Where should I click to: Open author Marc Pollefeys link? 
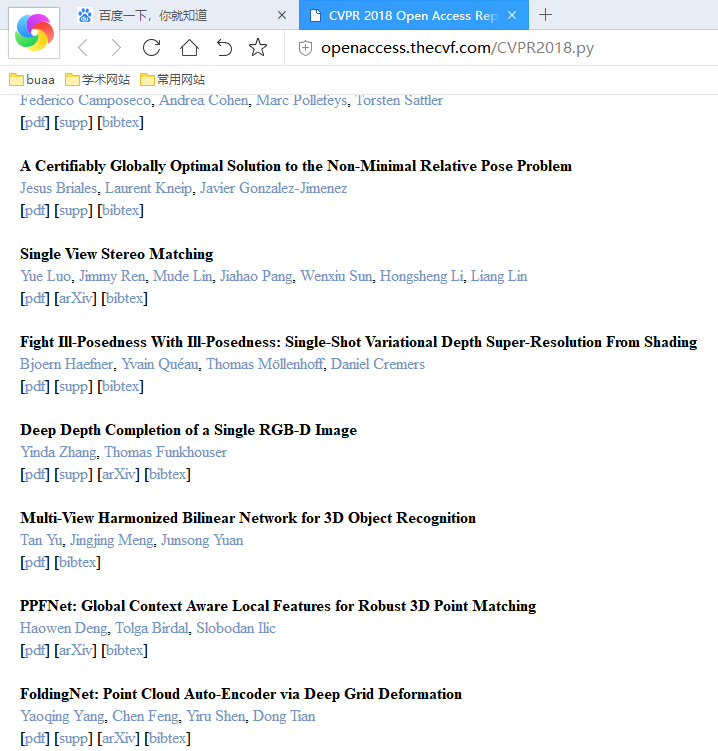coord(301,100)
